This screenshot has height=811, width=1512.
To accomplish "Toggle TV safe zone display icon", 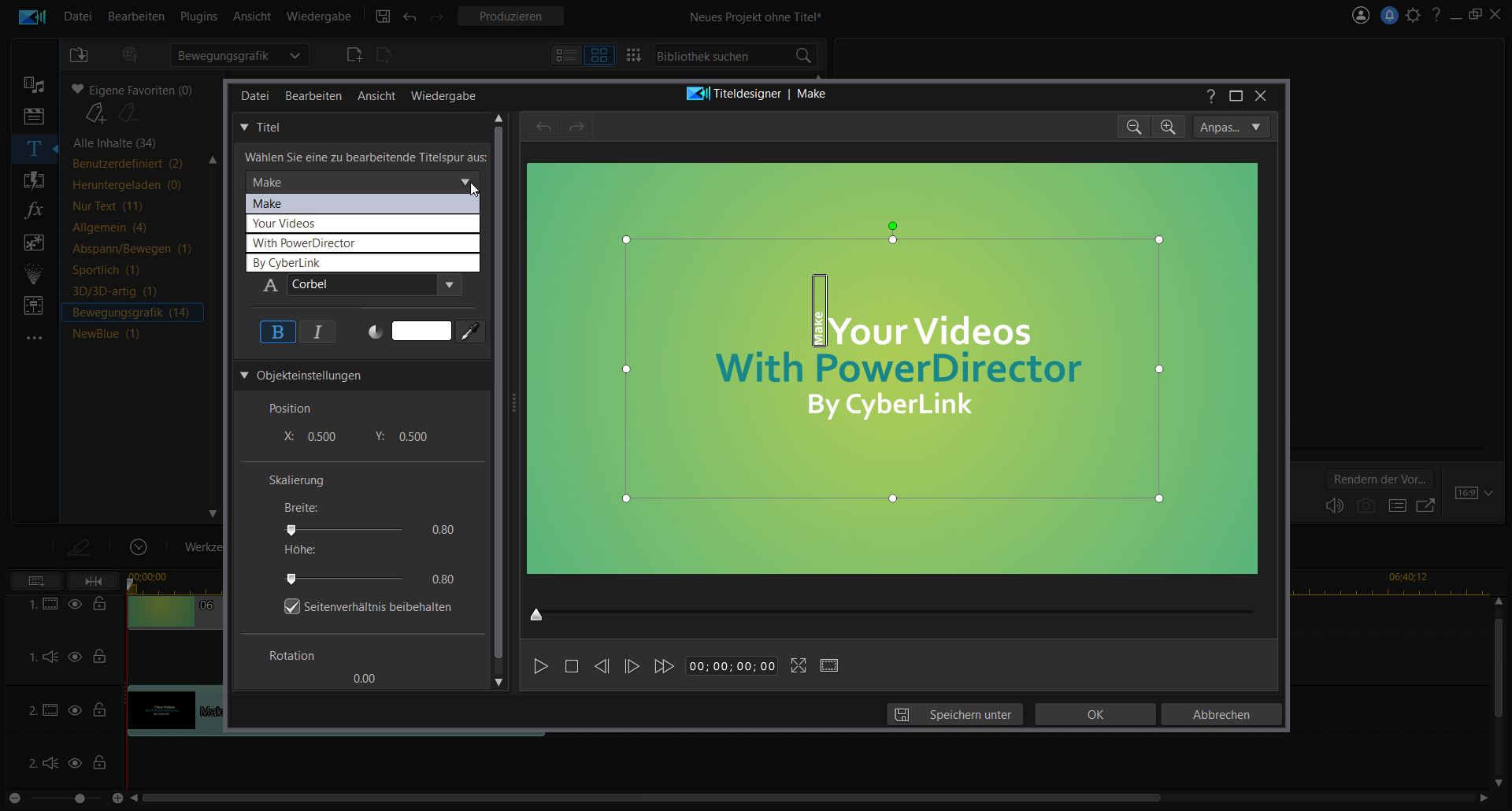I will coord(829,666).
